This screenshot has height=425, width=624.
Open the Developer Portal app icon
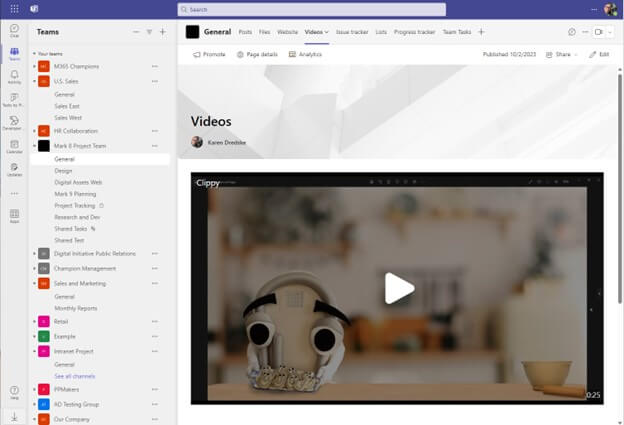point(14,123)
